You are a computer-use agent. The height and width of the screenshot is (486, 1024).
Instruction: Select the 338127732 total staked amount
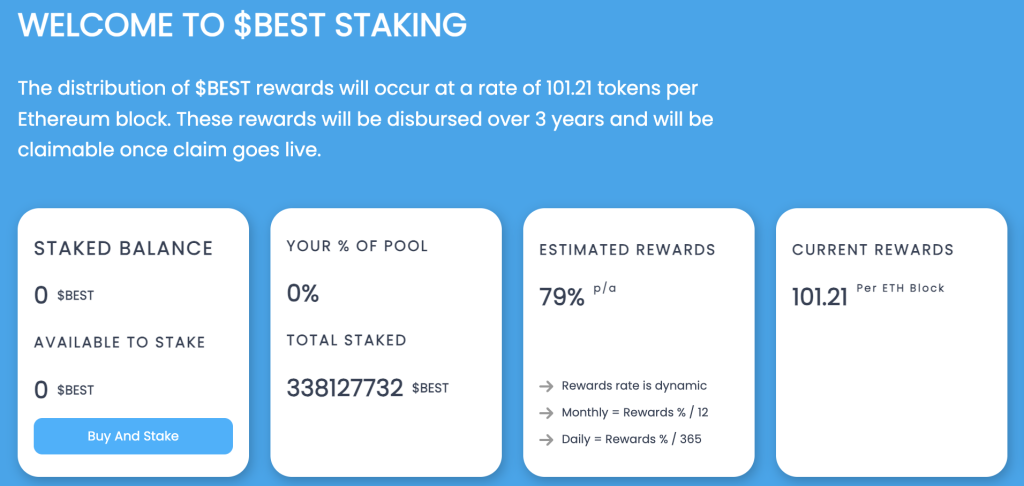[x=345, y=387]
